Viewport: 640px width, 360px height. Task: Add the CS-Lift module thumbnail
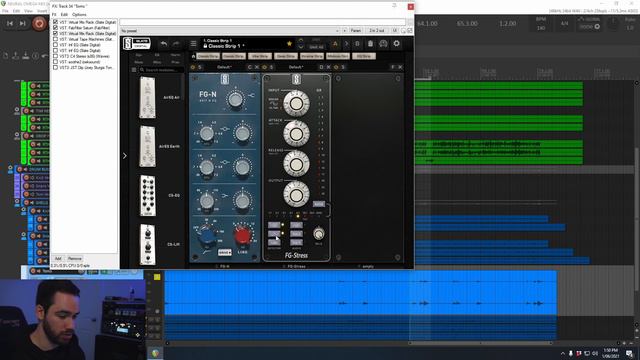(148, 244)
